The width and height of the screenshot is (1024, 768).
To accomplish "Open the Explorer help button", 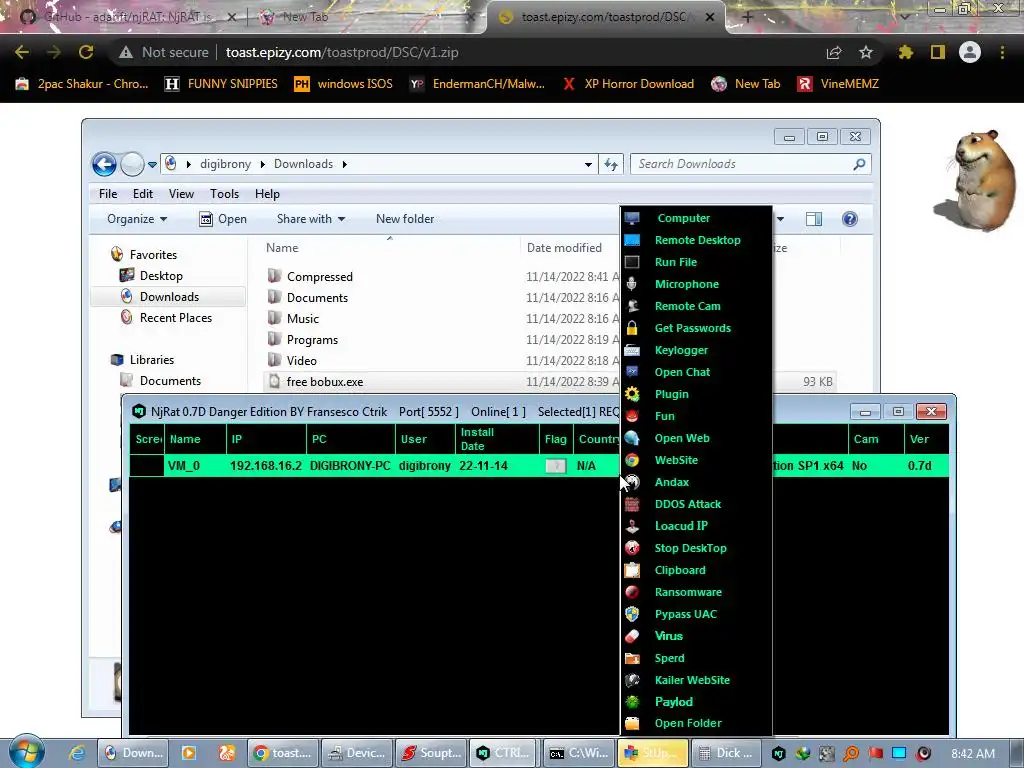I will [x=850, y=219].
